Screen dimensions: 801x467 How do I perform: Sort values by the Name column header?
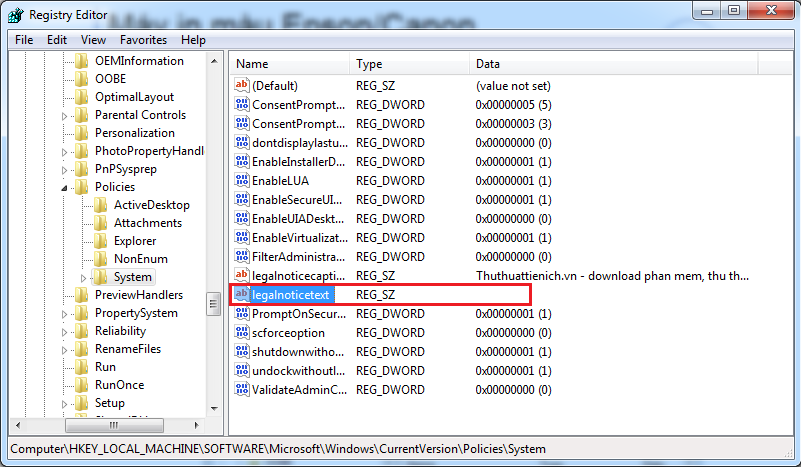pos(290,64)
